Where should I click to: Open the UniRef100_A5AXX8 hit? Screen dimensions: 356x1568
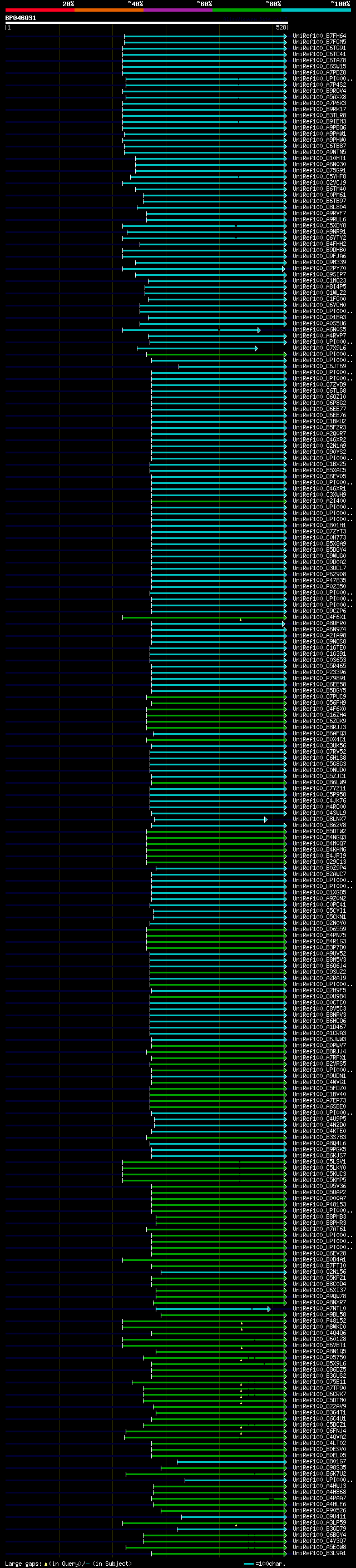pyautogui.click(x=319, y=97)
